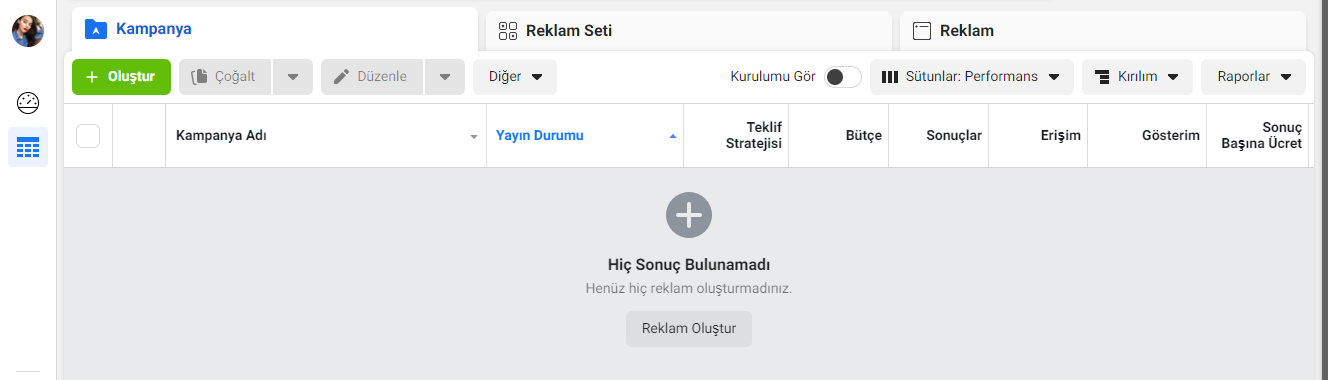Viewport: 1328px width, 380px height.
Task: Open the Raporlar dropdown
Action: click(x=1254, y=77)
